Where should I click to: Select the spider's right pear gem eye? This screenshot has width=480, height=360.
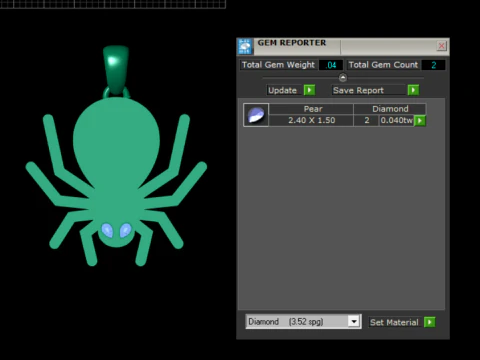[126, 230]
